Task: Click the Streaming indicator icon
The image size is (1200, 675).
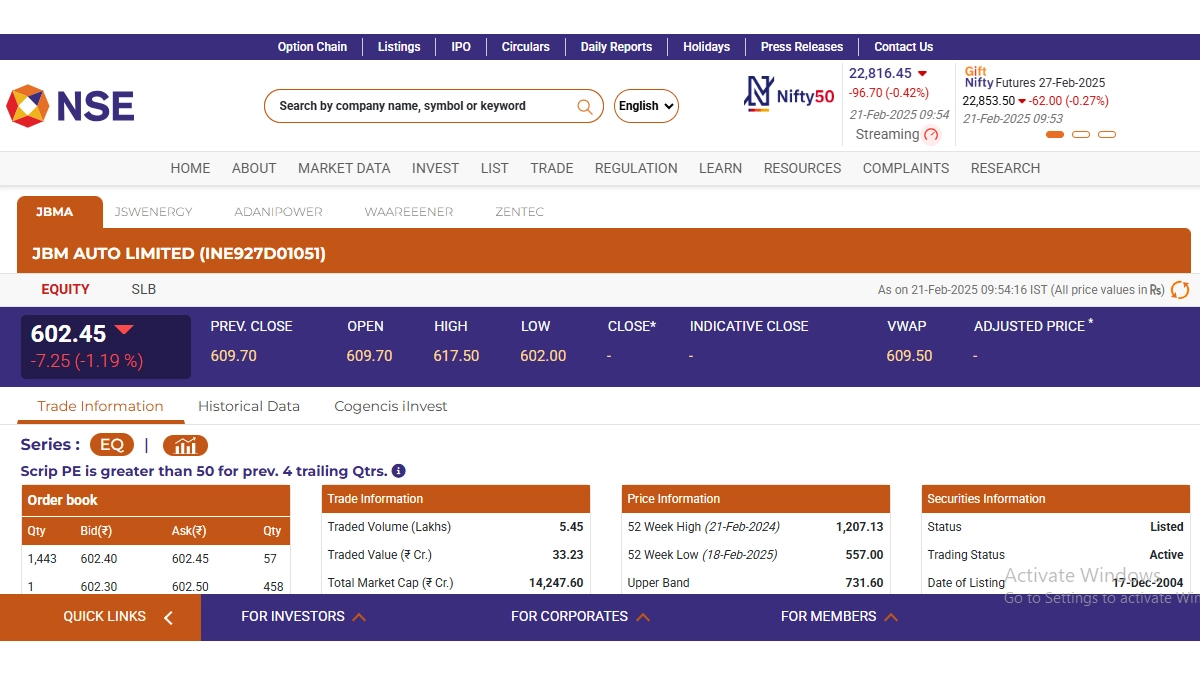Action: pos(932,135)
